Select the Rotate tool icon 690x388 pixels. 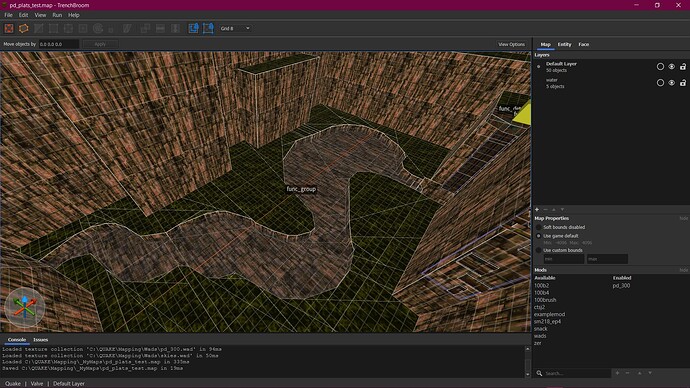98,29
